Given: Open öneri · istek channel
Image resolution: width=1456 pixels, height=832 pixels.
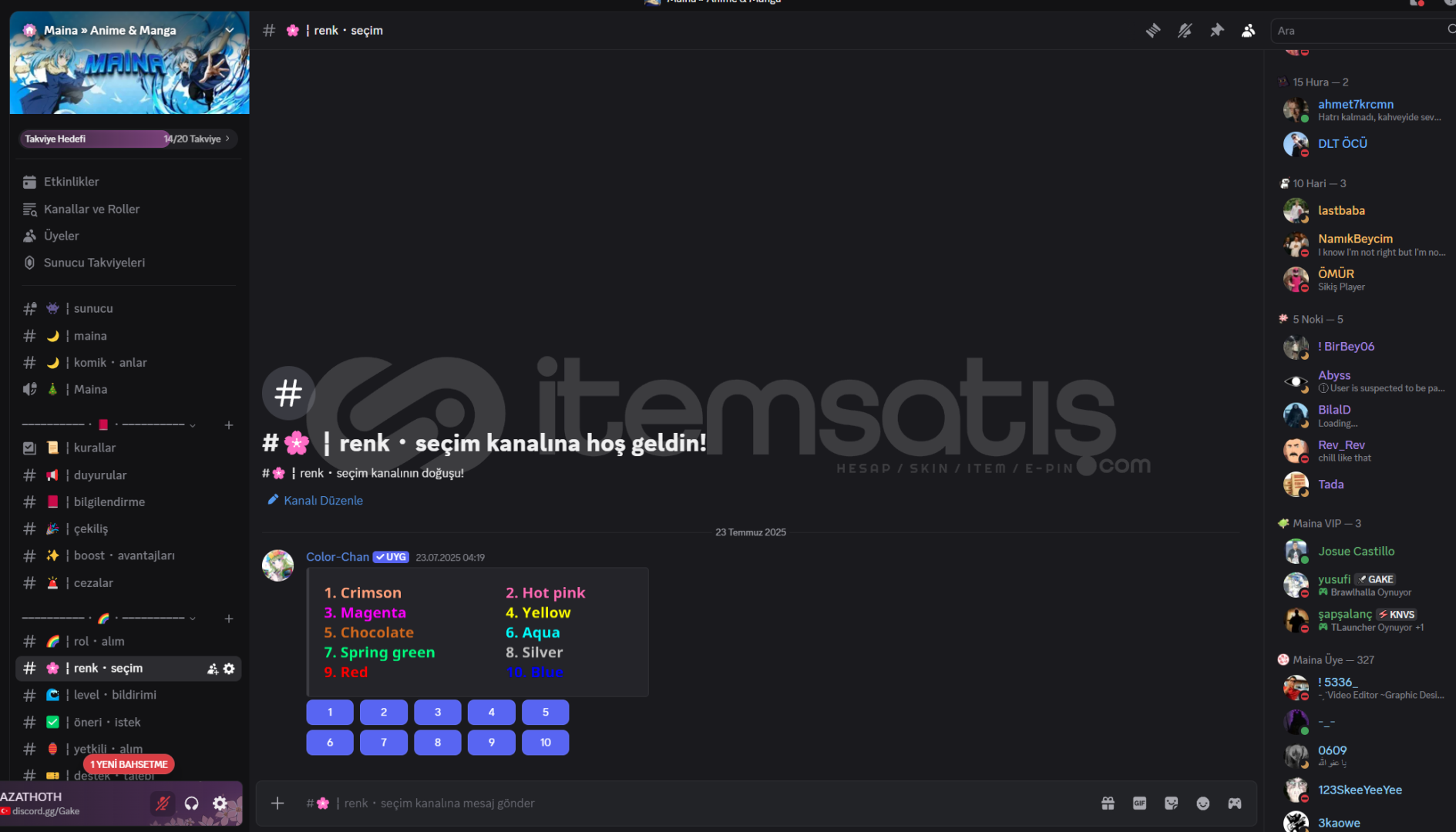Looking at the screenshot, I should pos(129,722).
